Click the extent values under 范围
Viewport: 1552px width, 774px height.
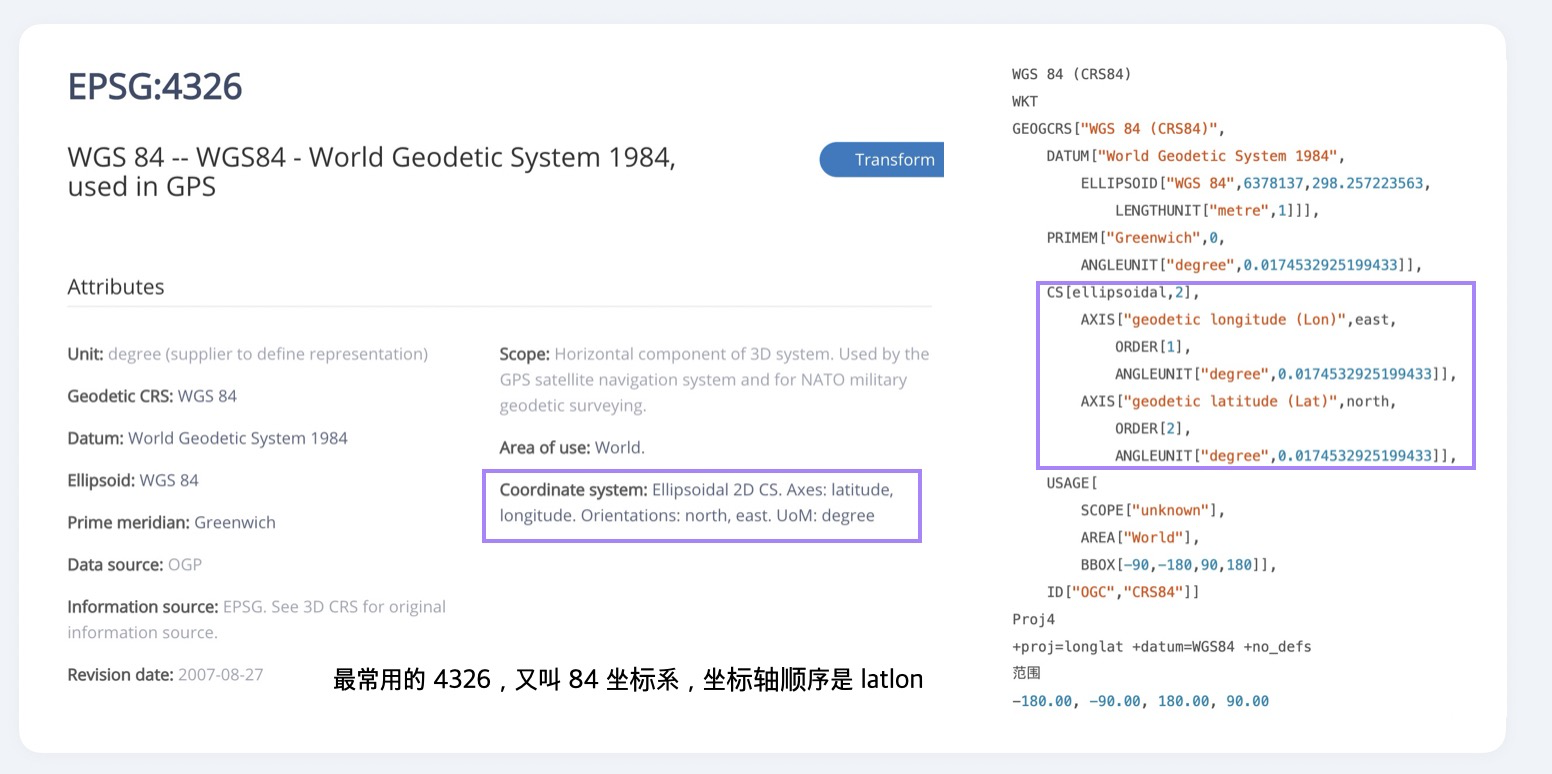[x=1140, y=701]
